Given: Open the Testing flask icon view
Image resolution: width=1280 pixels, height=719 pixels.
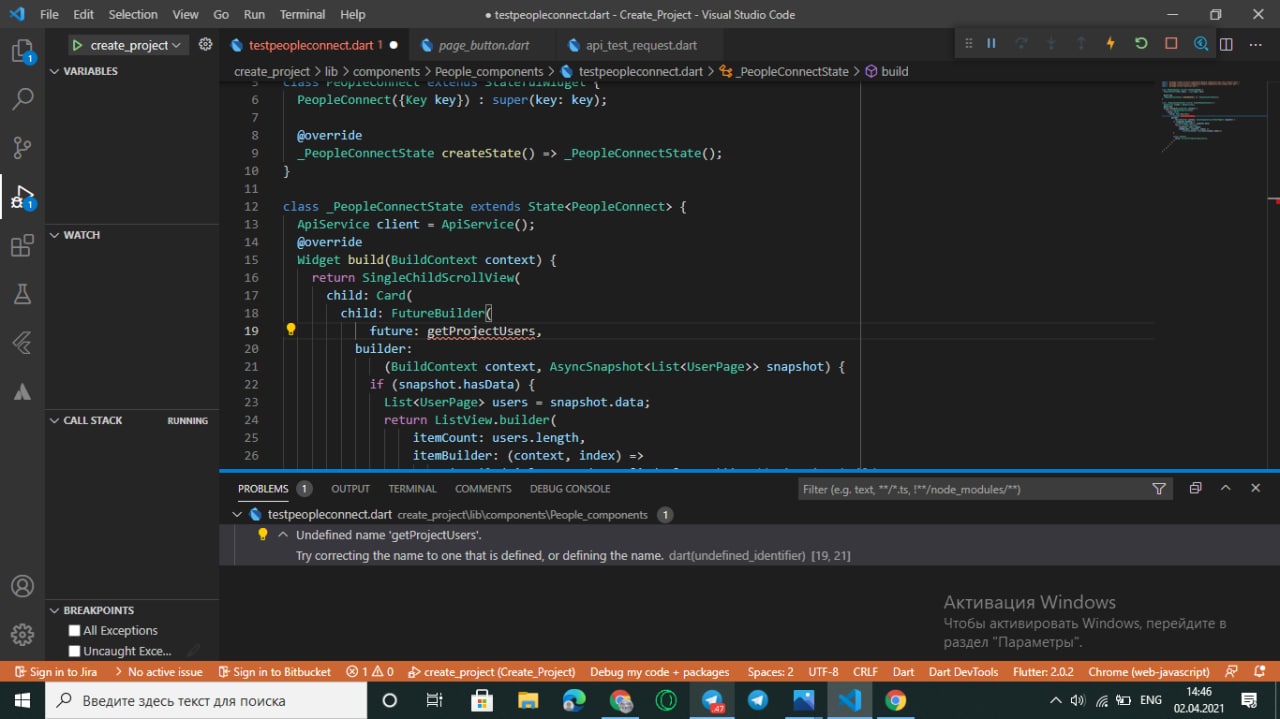Looking at the screenshot, I should point(22,294).
